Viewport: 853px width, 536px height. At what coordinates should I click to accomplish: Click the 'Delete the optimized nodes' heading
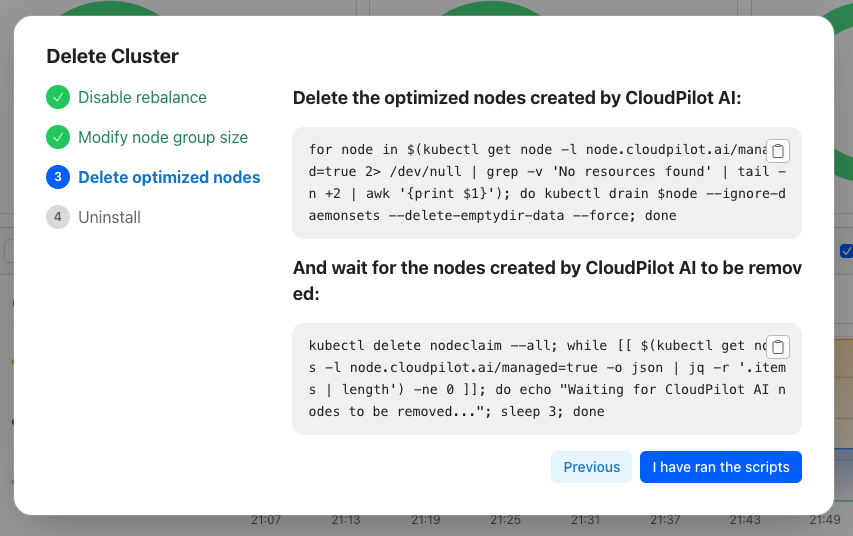(517, 98)
